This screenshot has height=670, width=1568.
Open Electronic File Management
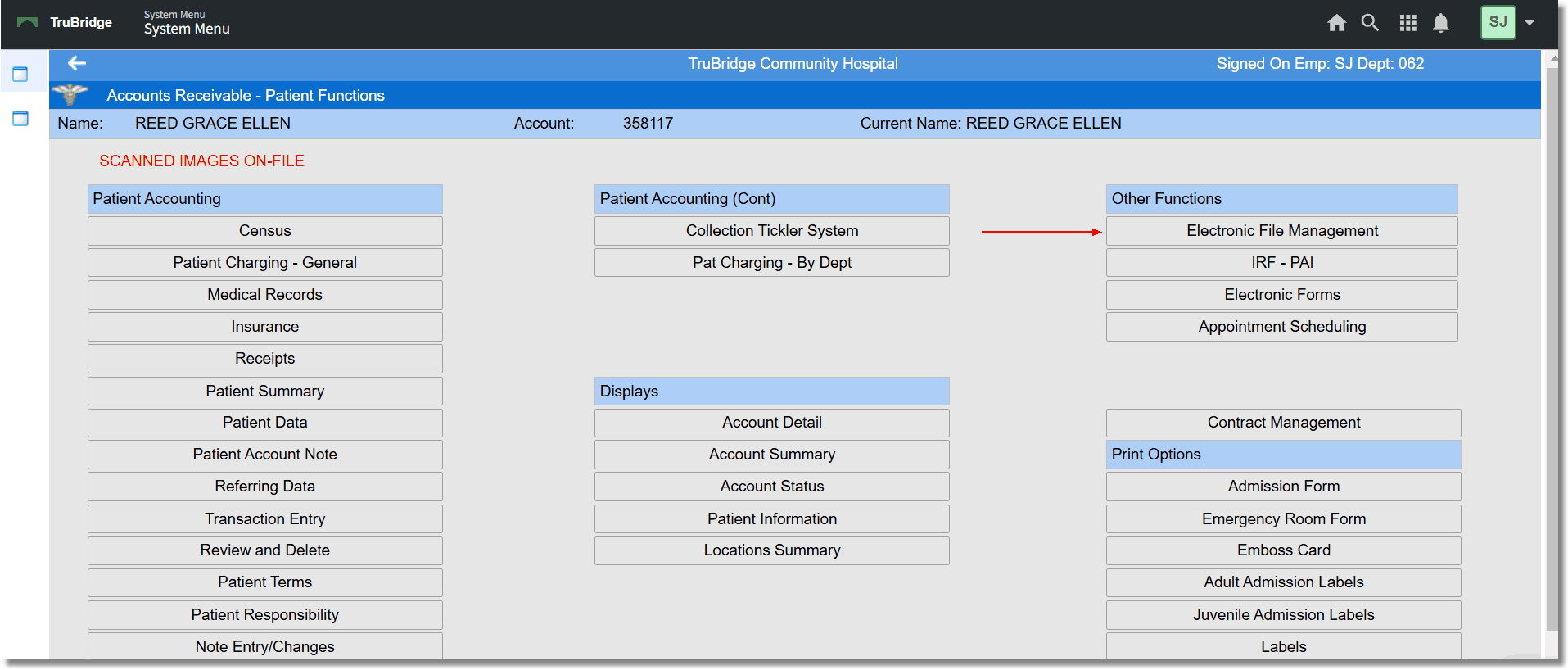(1282, 231)
